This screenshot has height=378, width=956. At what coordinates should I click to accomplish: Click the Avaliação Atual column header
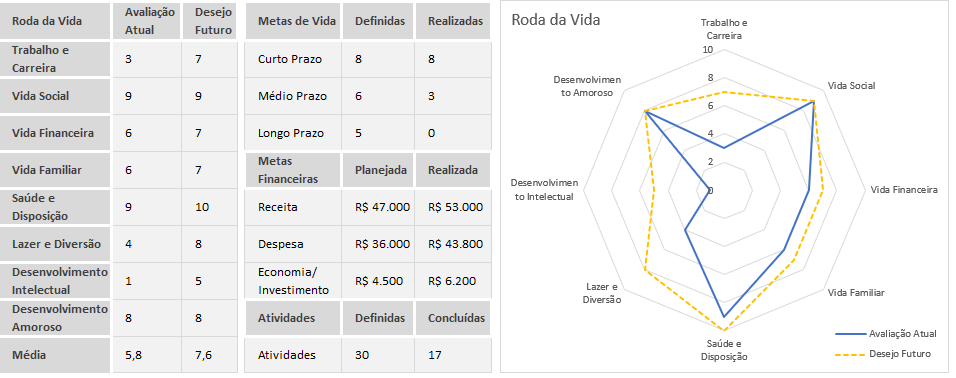tap(147, 21)
